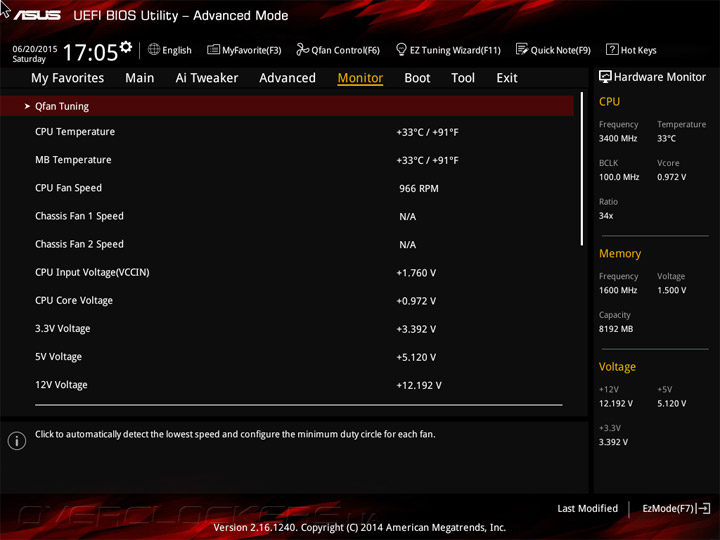Click EZ Tuning Wizard(F11) text

(455, 50)
